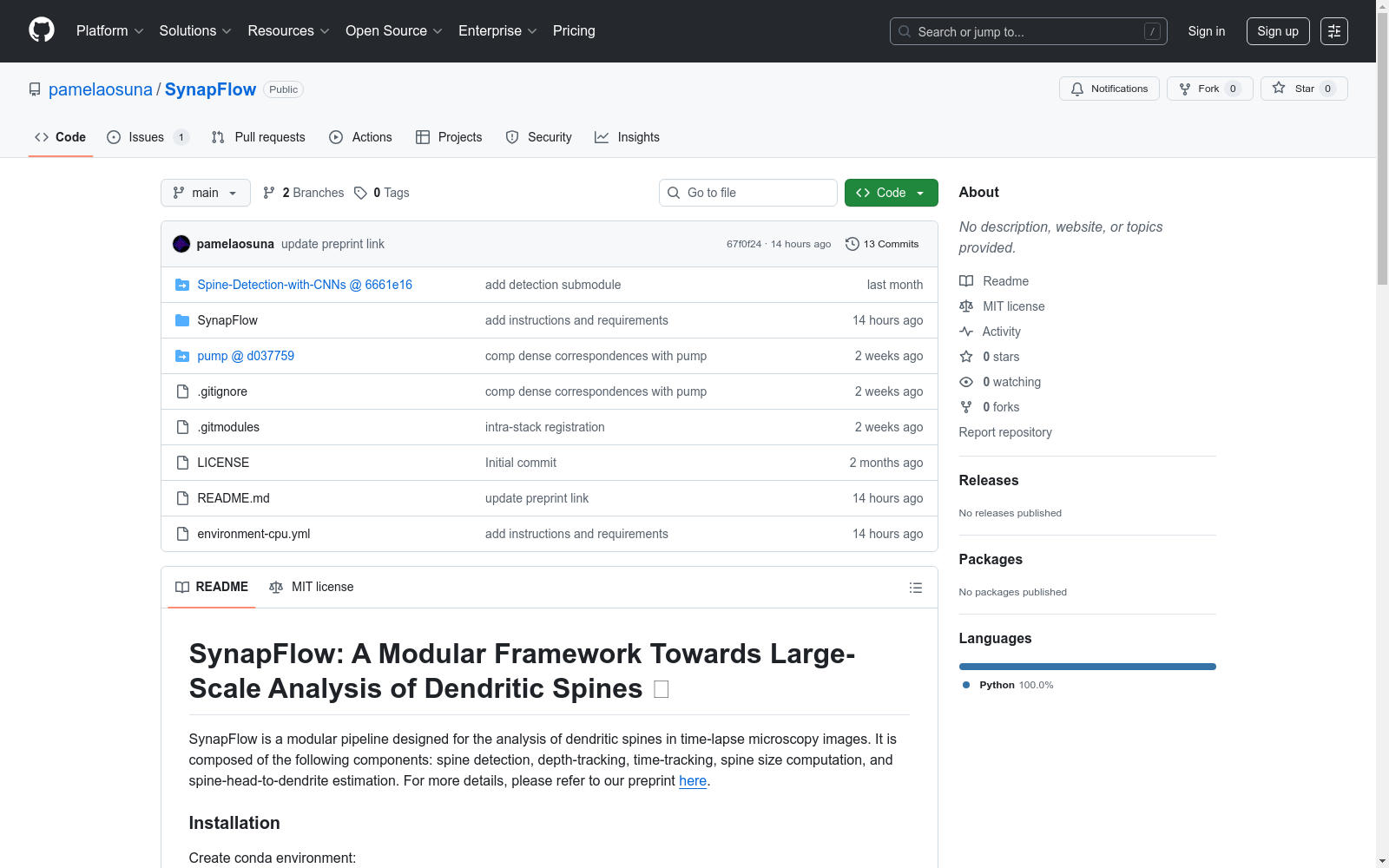Click the LICENSE file icon
The height and width of the screenshot is (868, 1389).
(x=182, y=463)
